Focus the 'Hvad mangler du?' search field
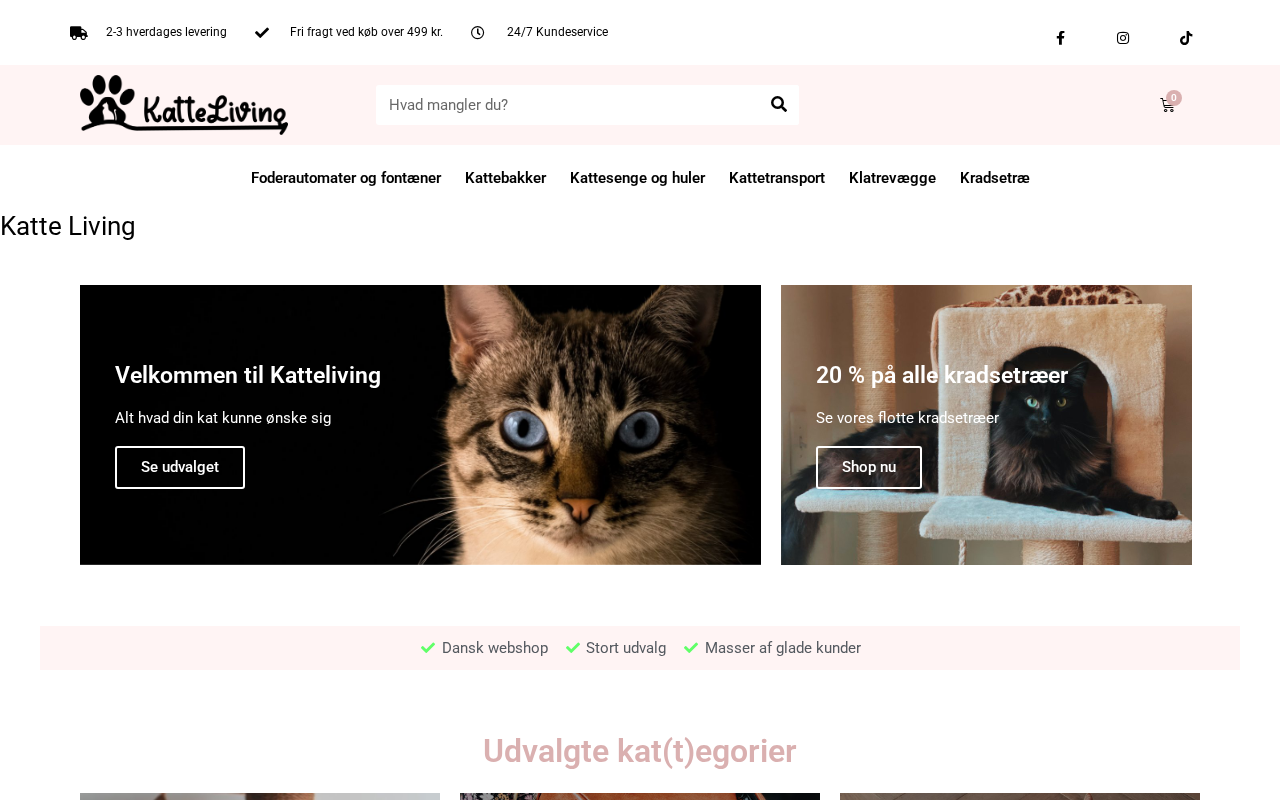The image size is (1280, 800). pyautogui.click(x=567, y=105)
